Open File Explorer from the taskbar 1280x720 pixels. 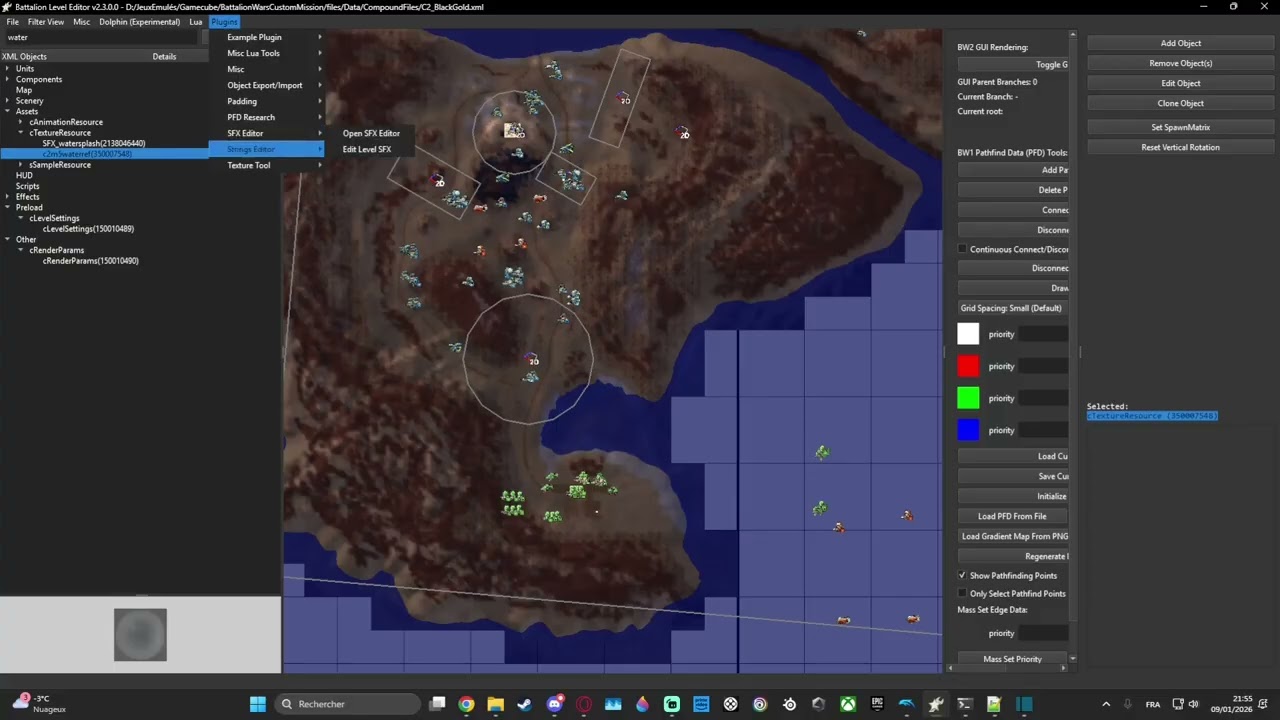click(x=496, y=704)
